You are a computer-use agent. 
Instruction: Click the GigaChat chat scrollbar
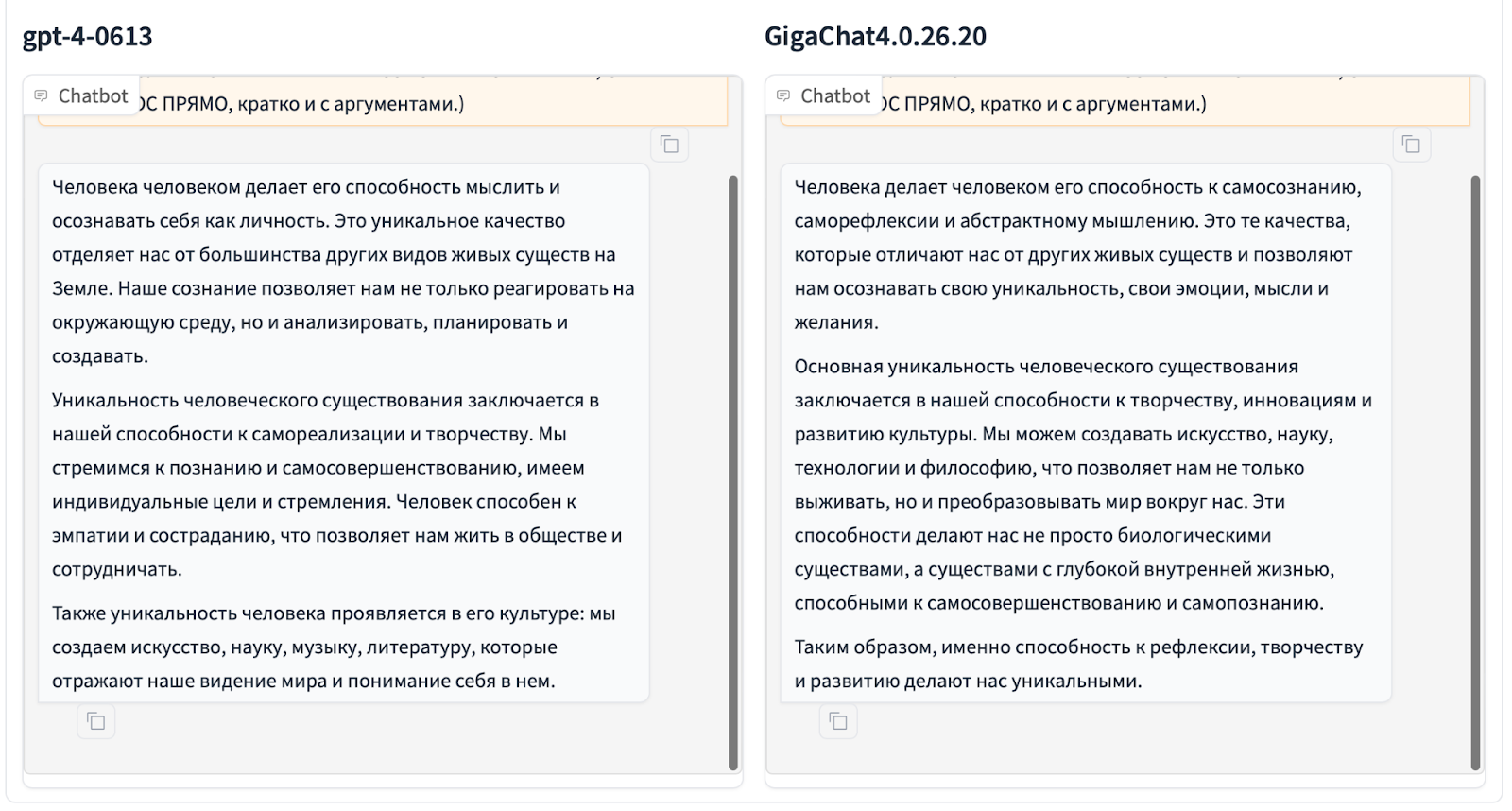tap(1476, 473)
